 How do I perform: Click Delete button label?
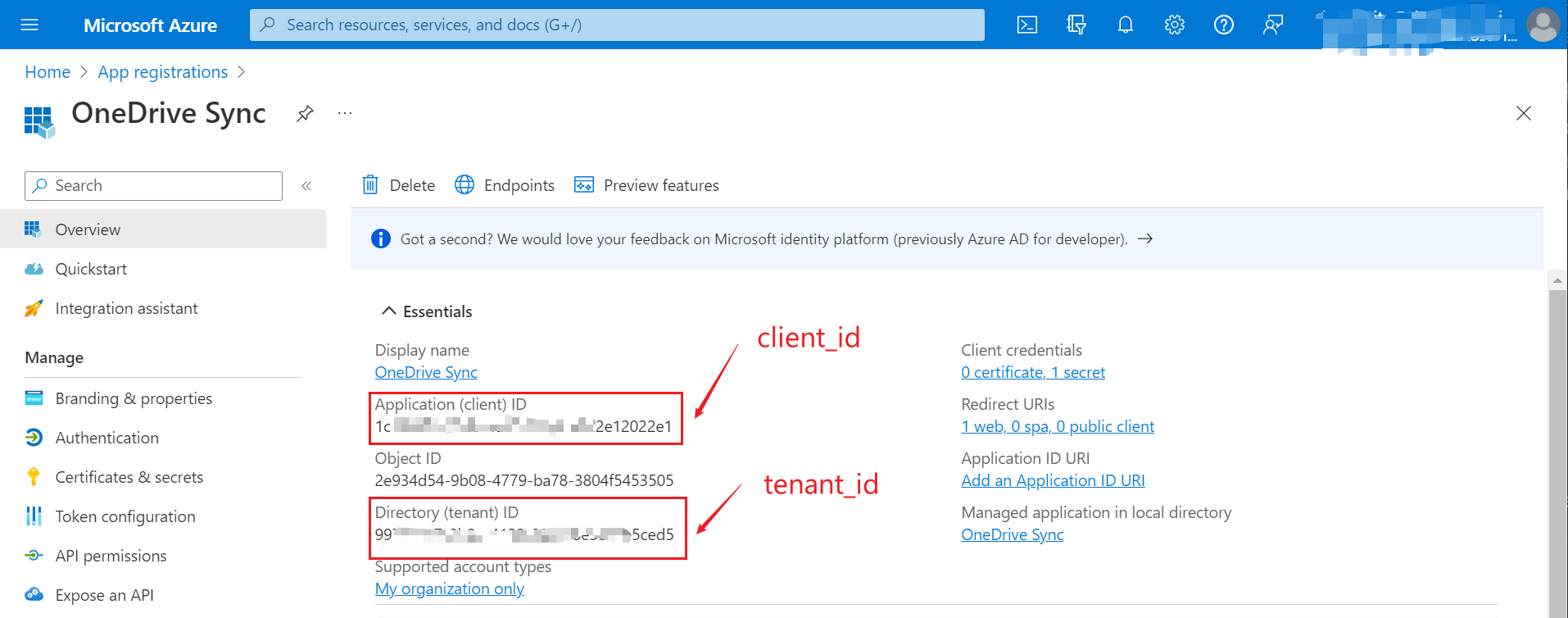click(412, 185)
